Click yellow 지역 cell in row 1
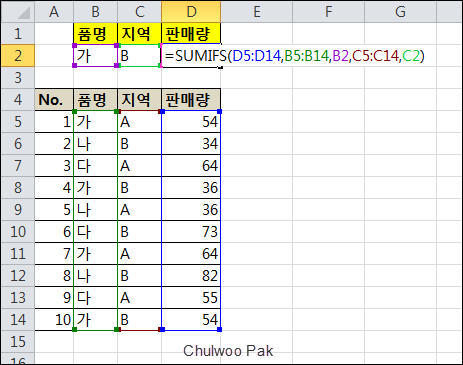Viewport: 463px width, 365px height. (139, 34)
